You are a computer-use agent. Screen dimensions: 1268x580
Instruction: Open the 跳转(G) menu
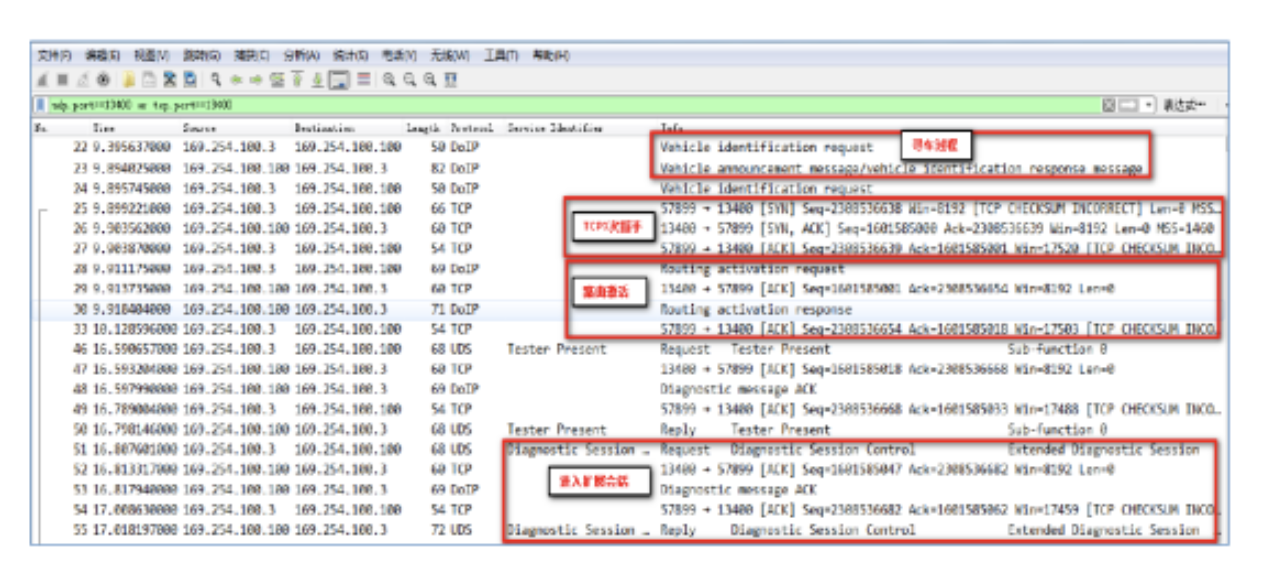coord(201,55)
